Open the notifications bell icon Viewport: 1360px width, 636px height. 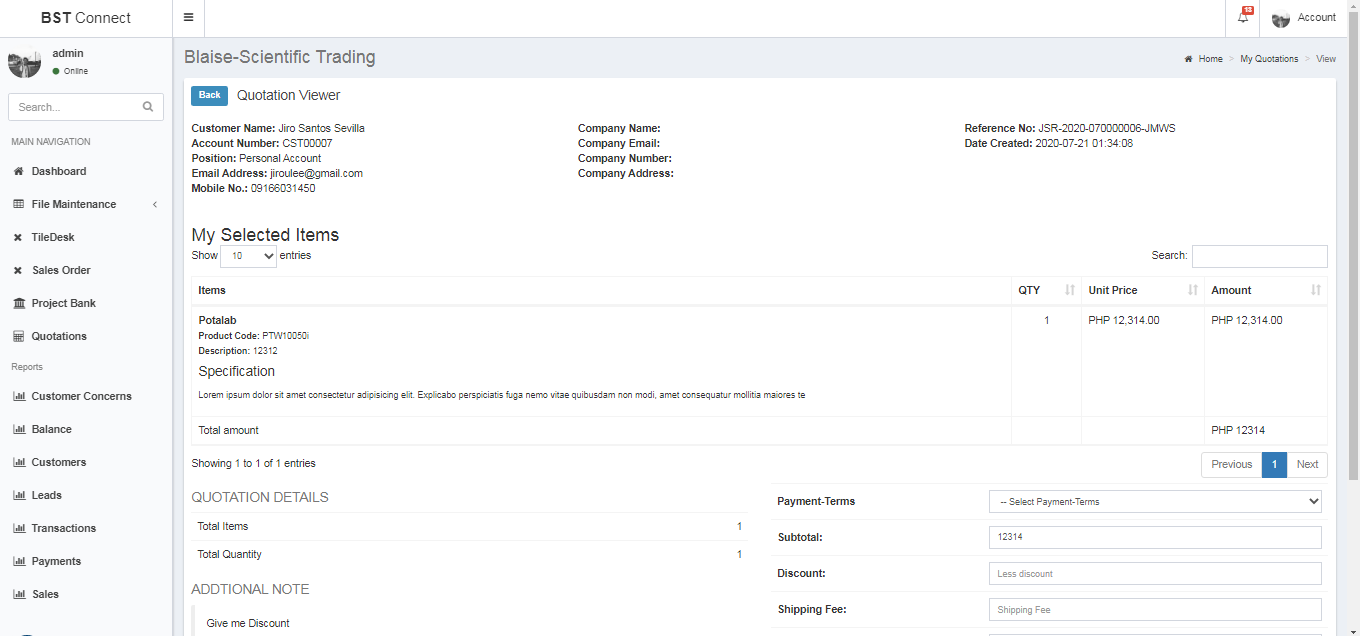[1243, 18]
